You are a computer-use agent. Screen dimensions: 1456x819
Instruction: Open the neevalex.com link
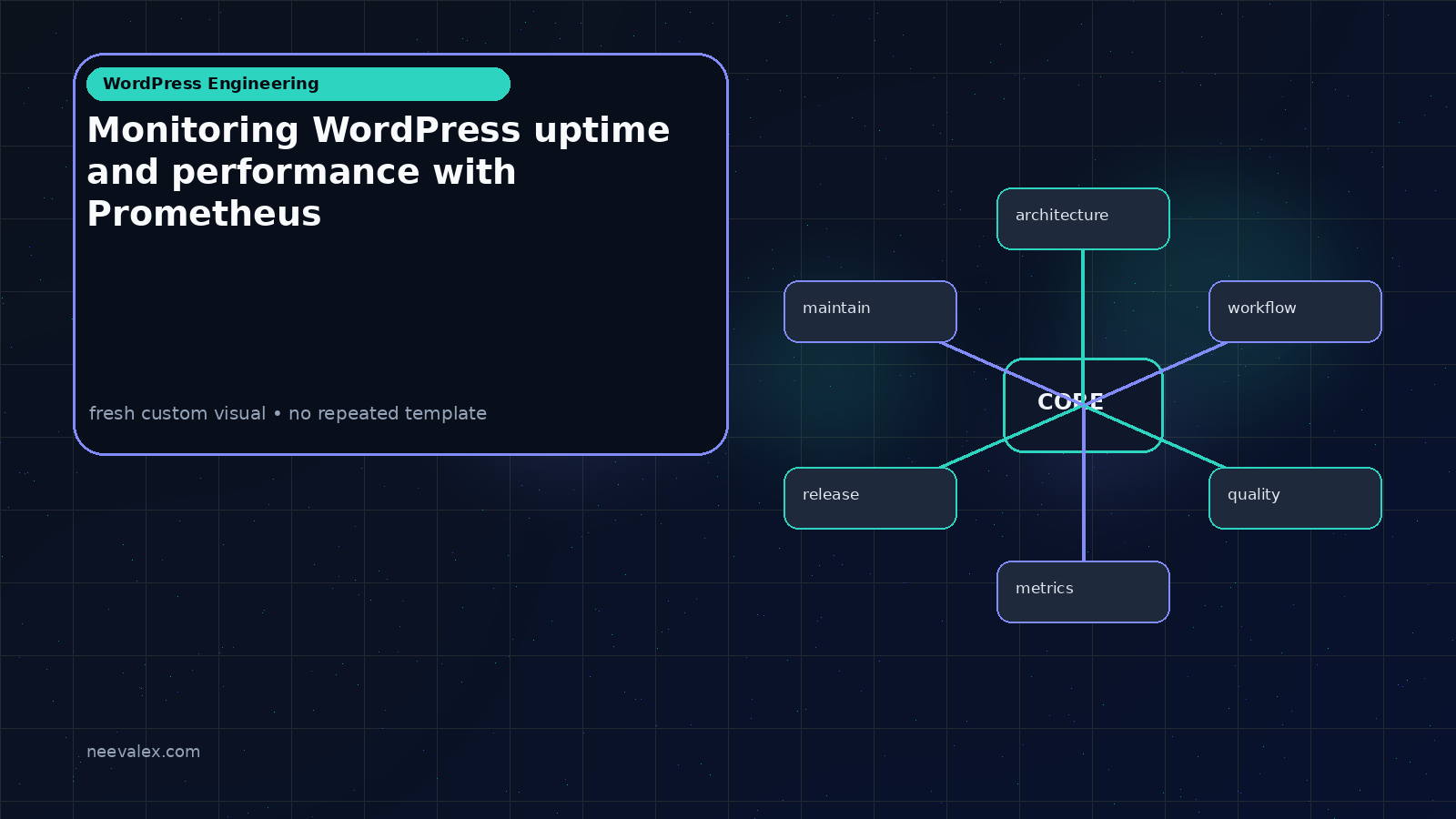(x=143, y=752)
